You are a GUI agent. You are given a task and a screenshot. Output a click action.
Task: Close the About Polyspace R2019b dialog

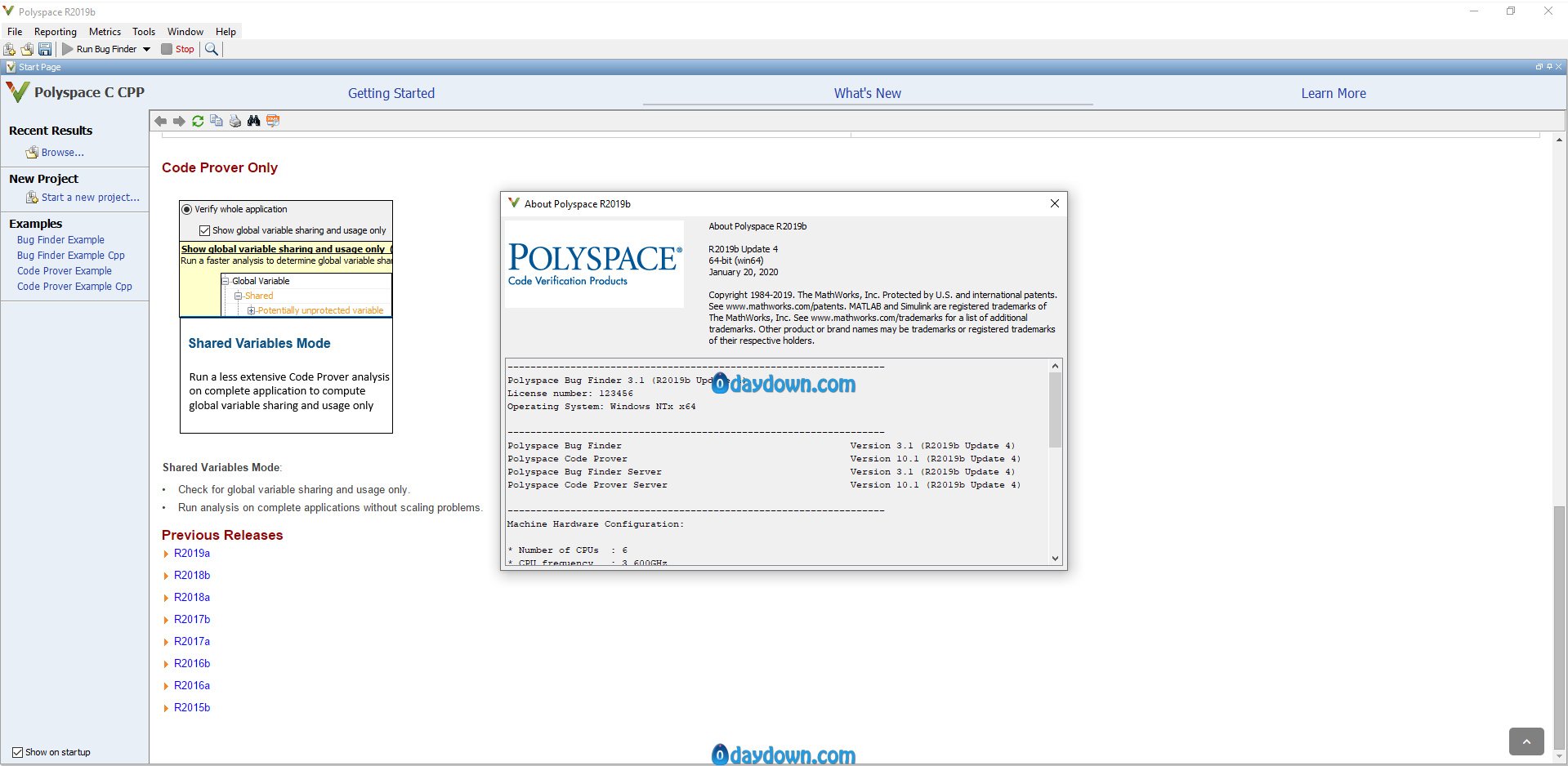[1055, 203]
